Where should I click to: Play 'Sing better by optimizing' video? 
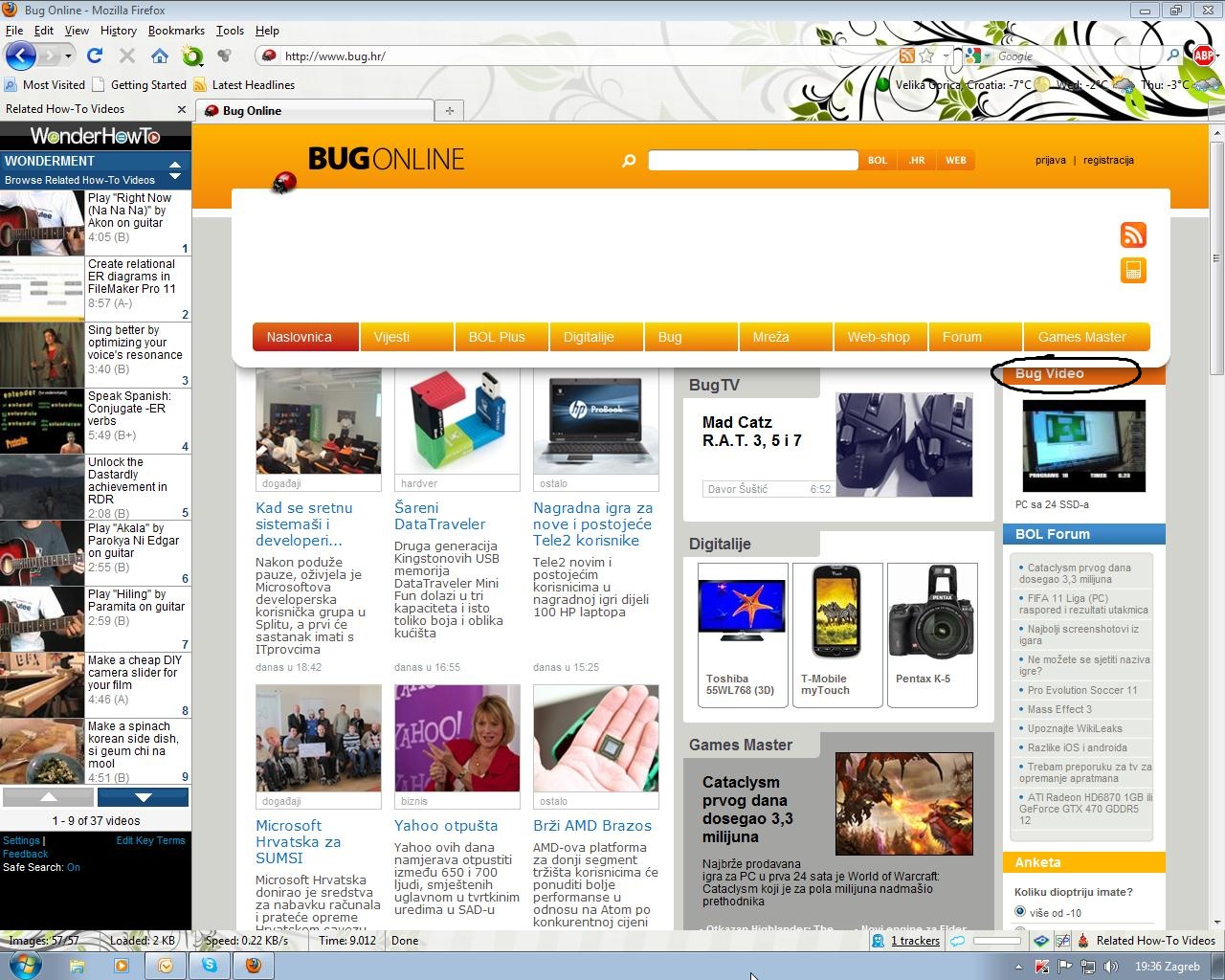coord(96,355)
